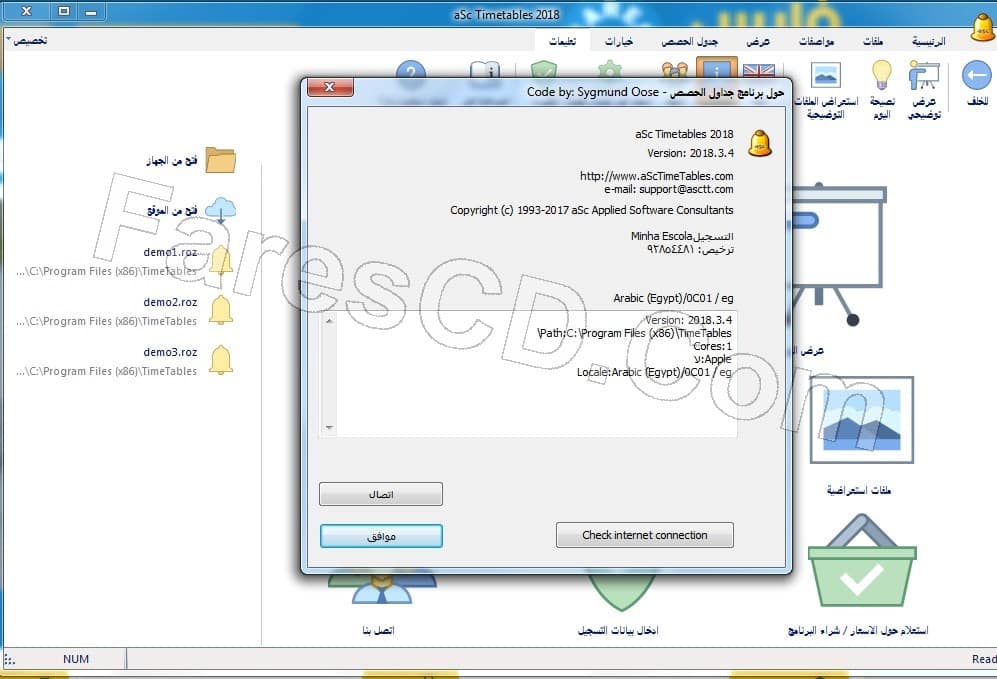Click the bell icon beside demo2.roz
997x679 pixels.
(x=221, y=310)
